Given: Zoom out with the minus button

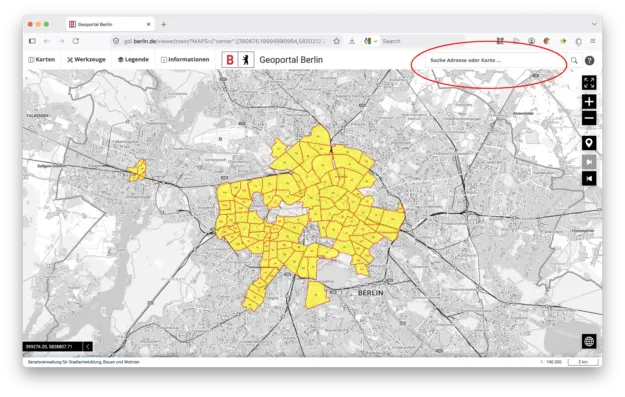Looking at the screenshot, I should [x=589, y=118].
